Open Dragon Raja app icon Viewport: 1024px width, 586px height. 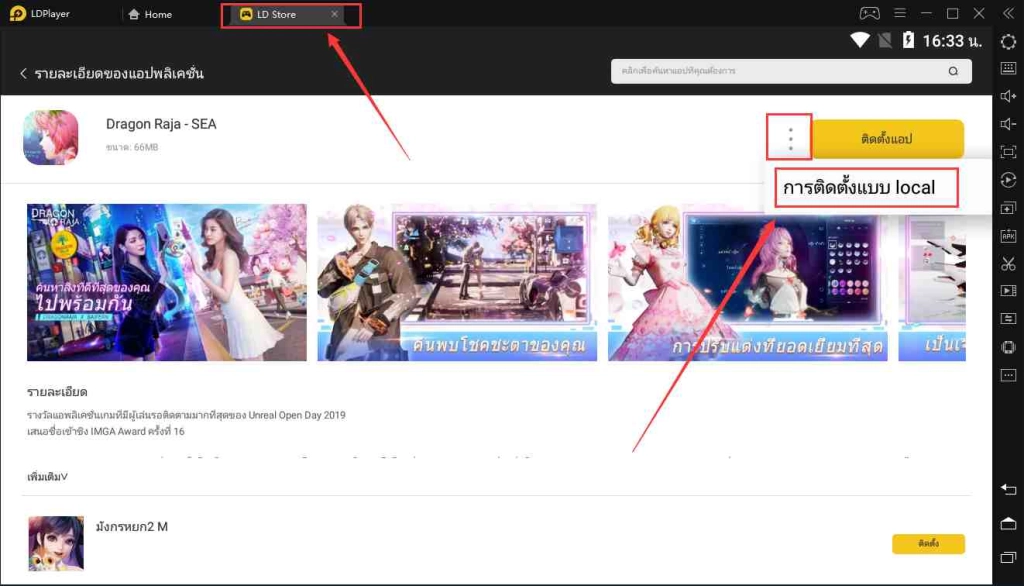point(50,137)
